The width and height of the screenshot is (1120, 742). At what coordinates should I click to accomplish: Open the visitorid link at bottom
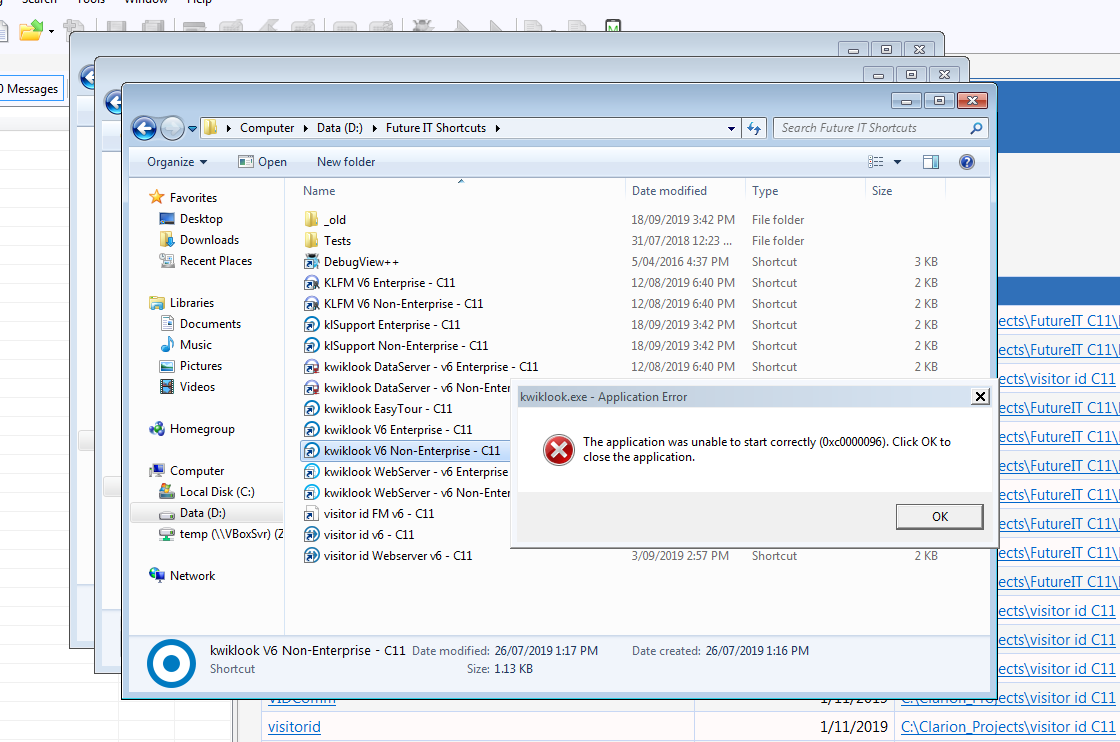pos(294,727)
